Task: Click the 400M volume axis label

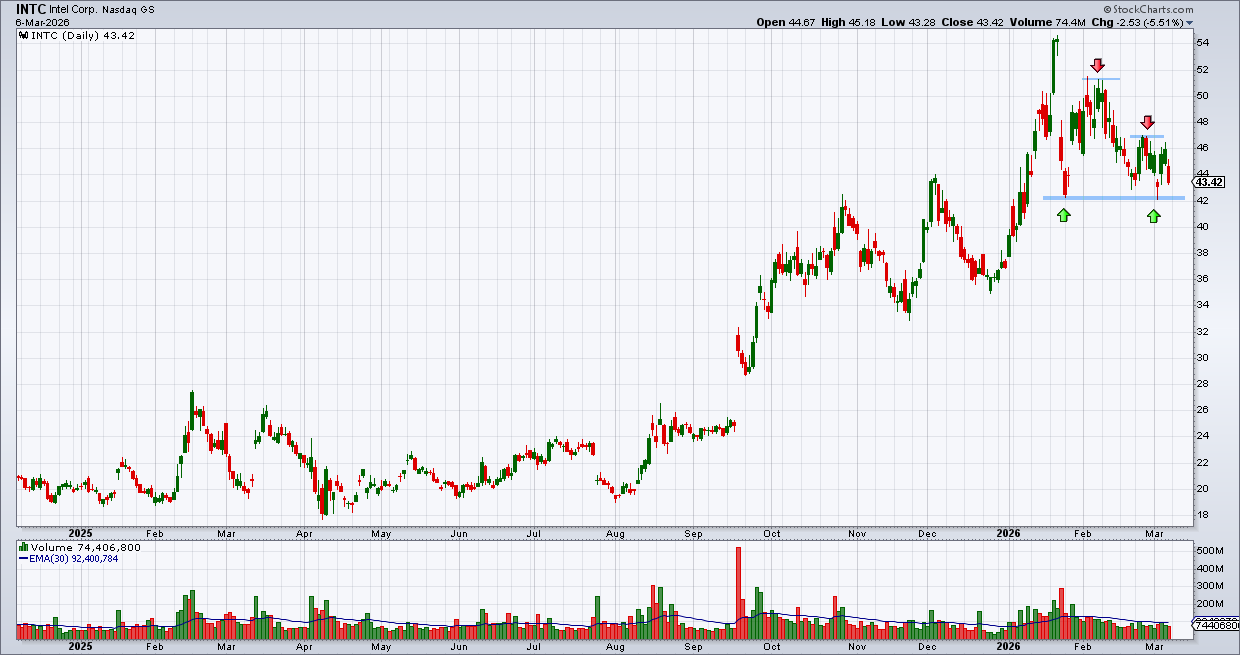Action: pos(1209,569)
